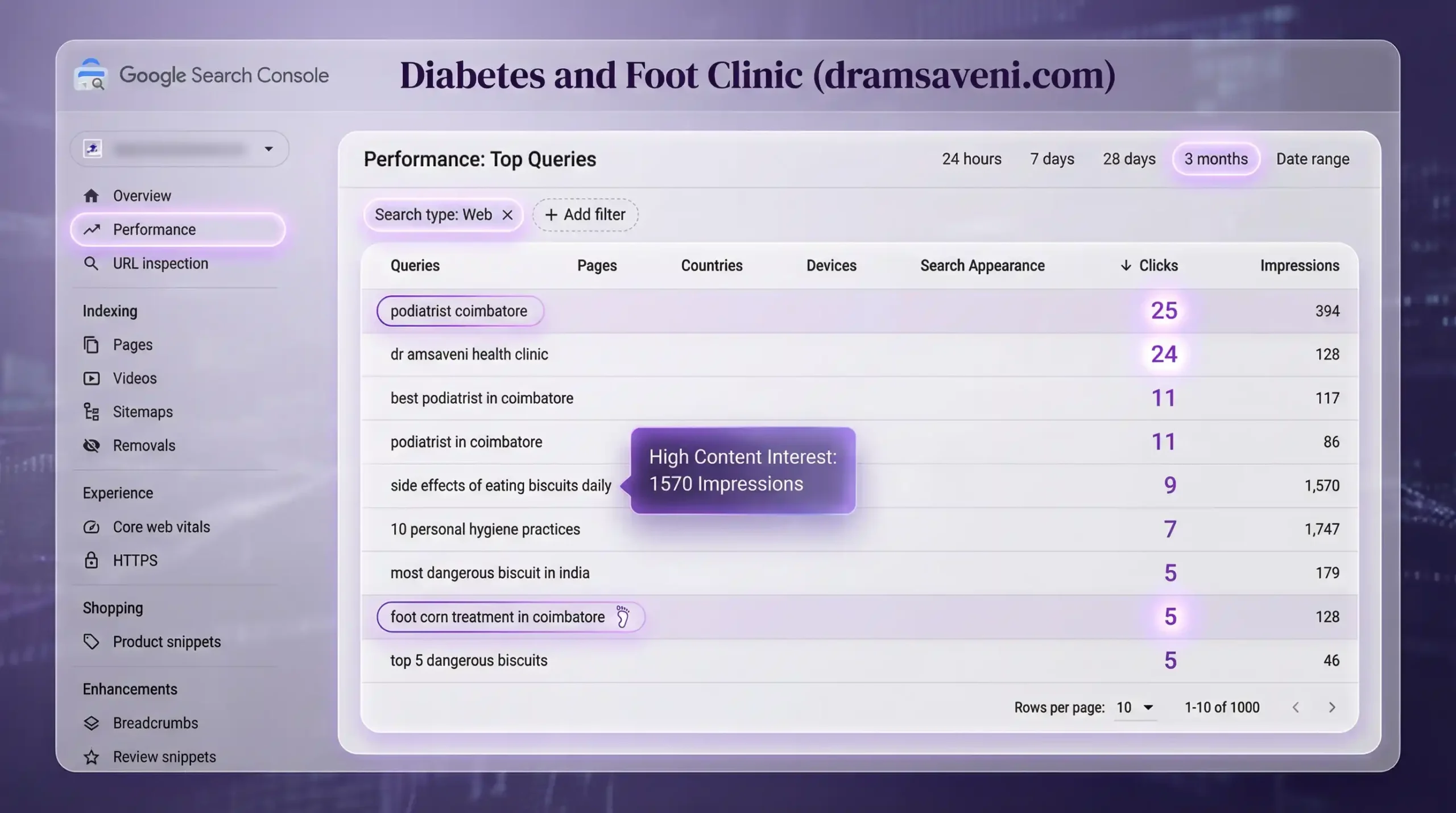Click the Breadcrumbs layers icon

91,723
